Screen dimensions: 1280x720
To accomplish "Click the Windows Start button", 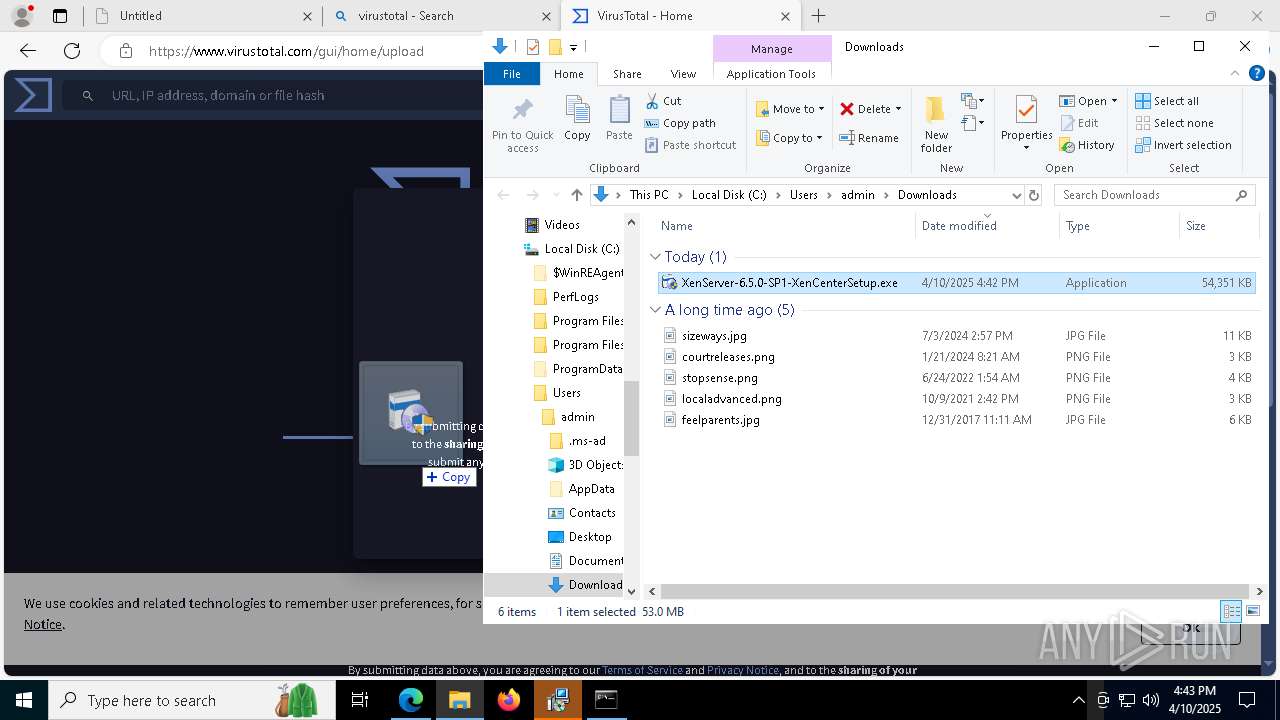I will 23,700.
